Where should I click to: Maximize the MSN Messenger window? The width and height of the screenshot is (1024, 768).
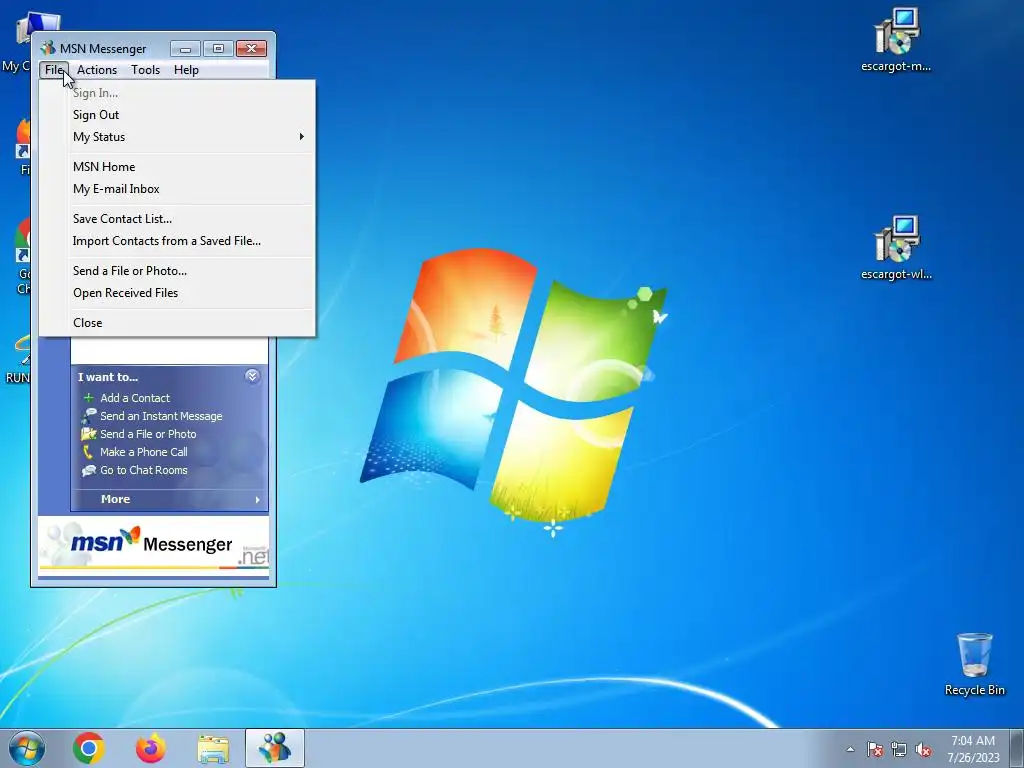[x=218, y=48]
